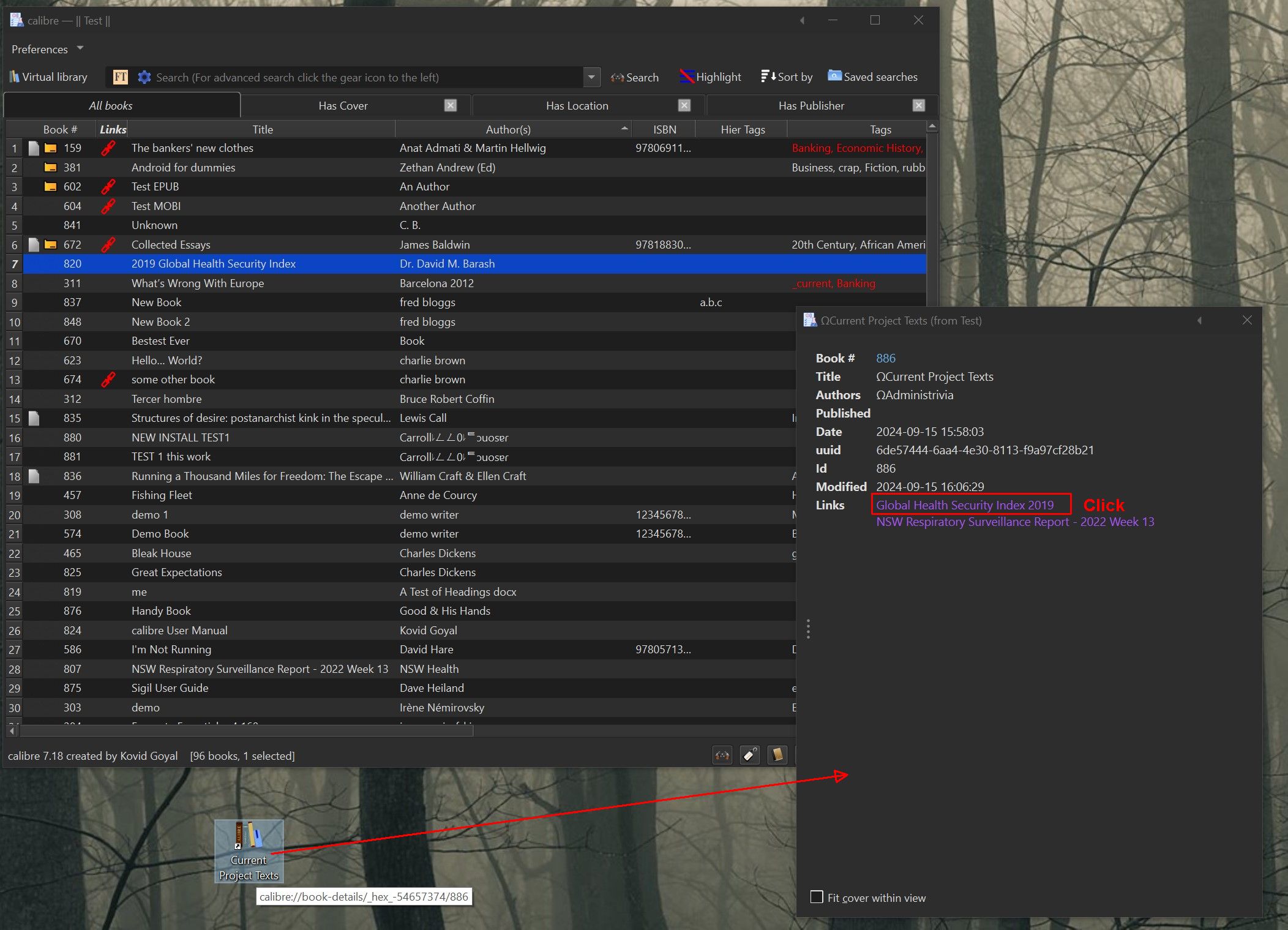The width and height of the screenshot is (1288, 930).
Task: Switch to the All books tab
Action: click(110, 105)
